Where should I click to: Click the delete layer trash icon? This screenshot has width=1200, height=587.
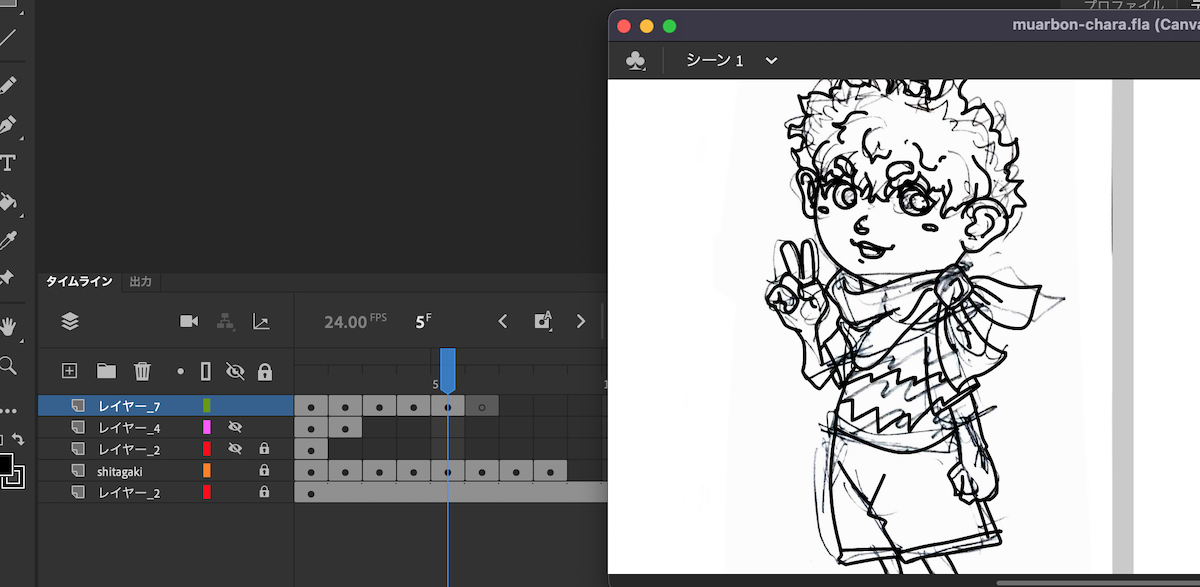pyautogui.click(x=142, y=371)
